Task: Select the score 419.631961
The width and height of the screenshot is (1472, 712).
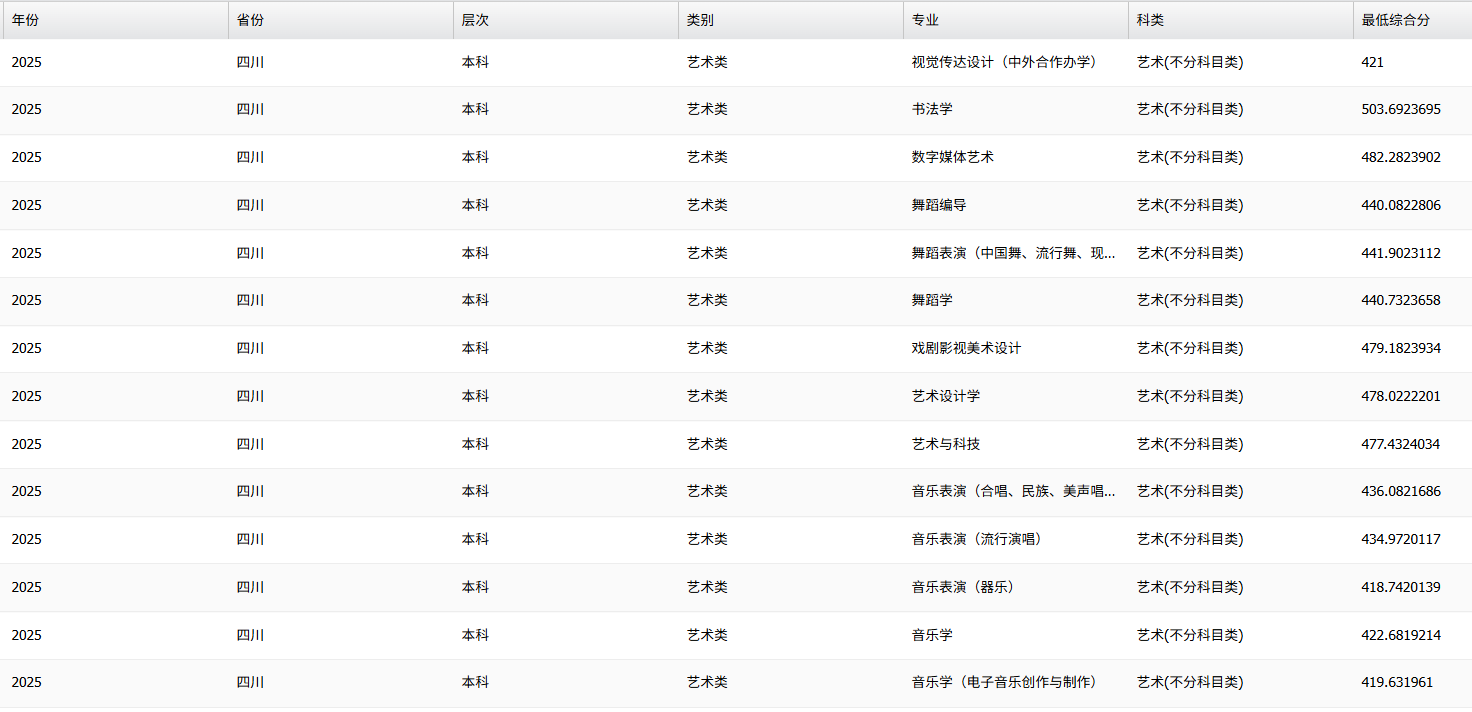Action: tap(1397, 682)
